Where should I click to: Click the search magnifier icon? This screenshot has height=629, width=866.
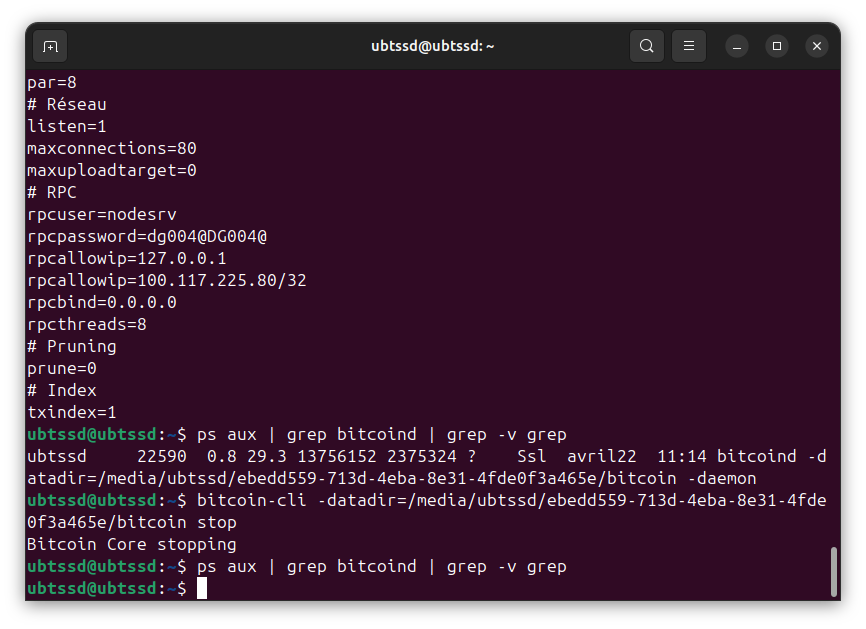click(x=647, y=46)
